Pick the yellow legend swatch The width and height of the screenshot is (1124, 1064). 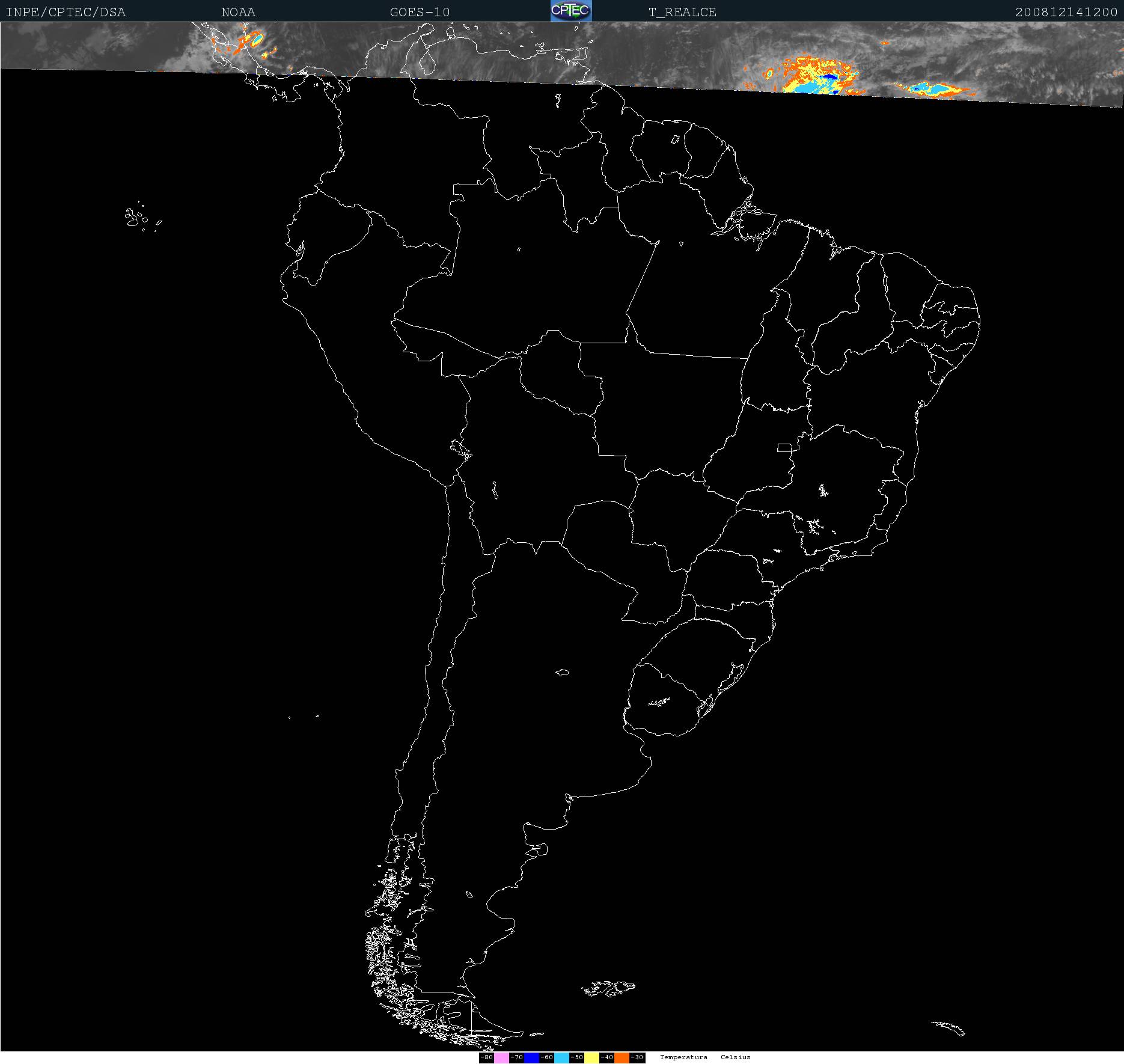coord(591,1057)
